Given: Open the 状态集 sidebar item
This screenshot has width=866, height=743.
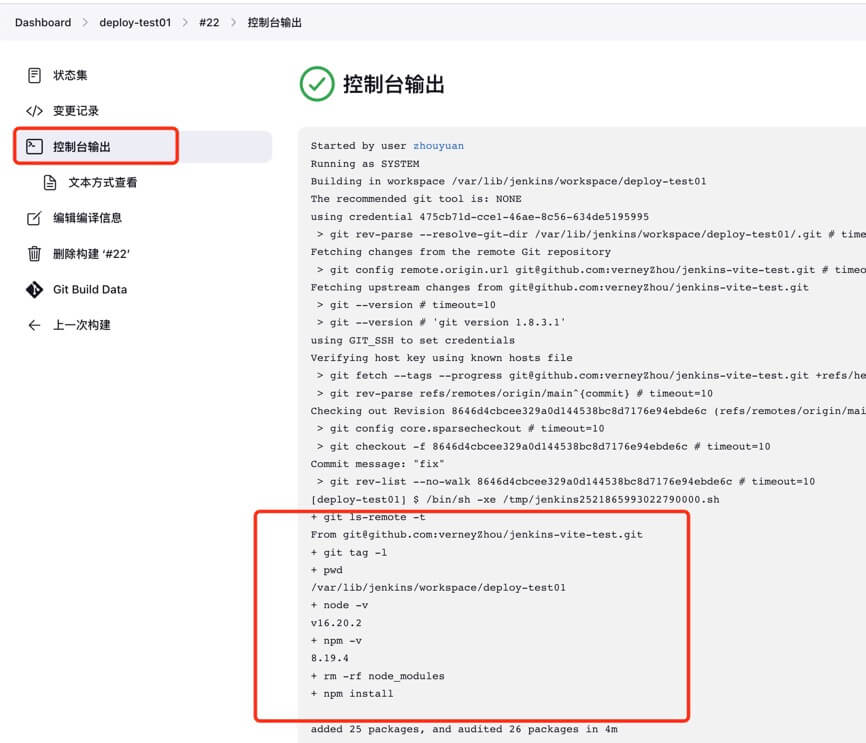Looking at the screenshot, I should 70,75.
